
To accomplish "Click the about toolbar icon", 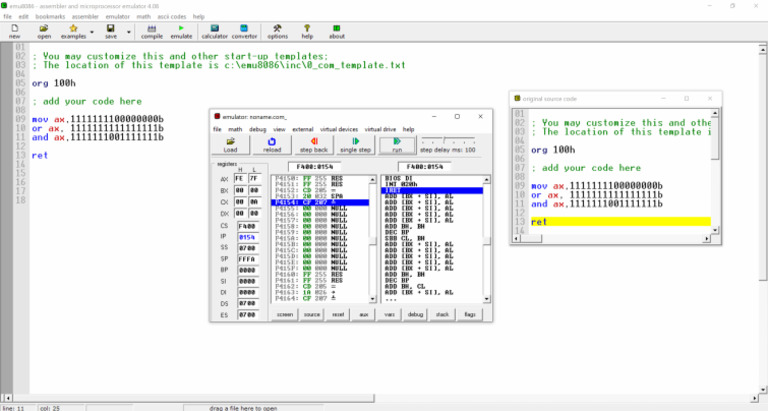I will click(x=336, y=31).
